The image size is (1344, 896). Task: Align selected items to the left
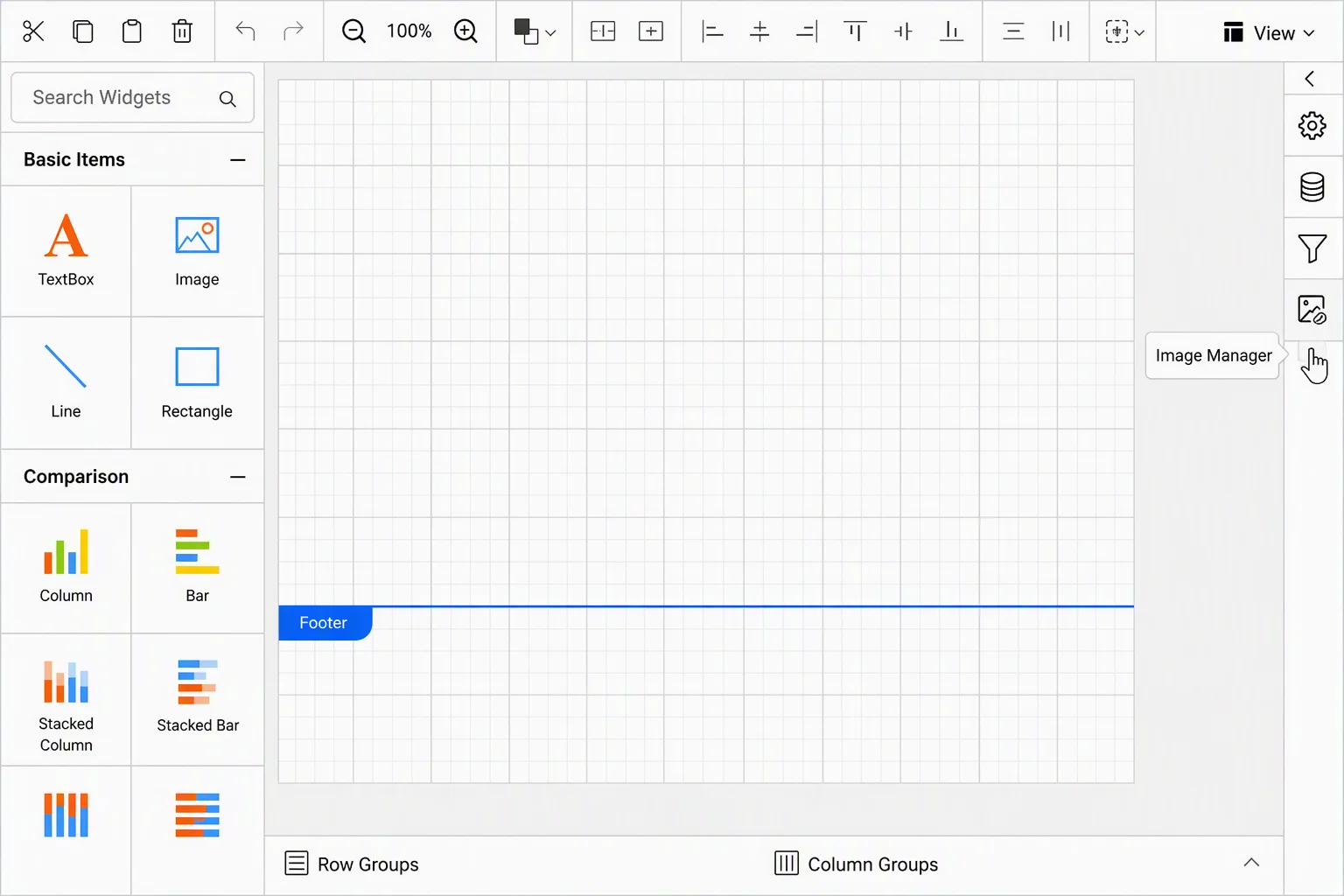(713, 31)
